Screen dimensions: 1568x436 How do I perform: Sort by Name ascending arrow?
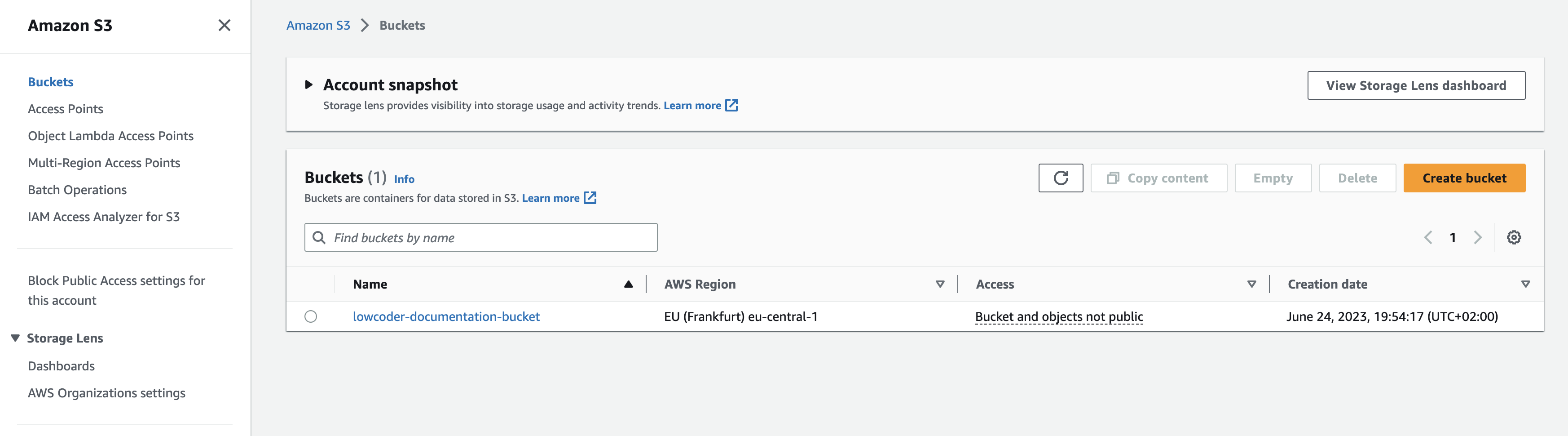pos(628,285)
